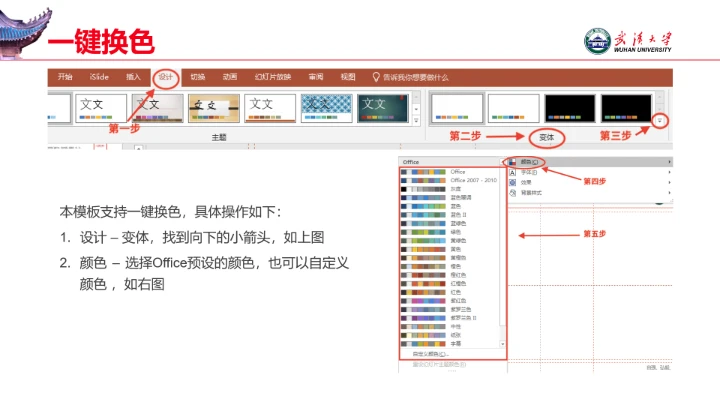Choose the Office 2007 - 2010 colors

point(449,180)
